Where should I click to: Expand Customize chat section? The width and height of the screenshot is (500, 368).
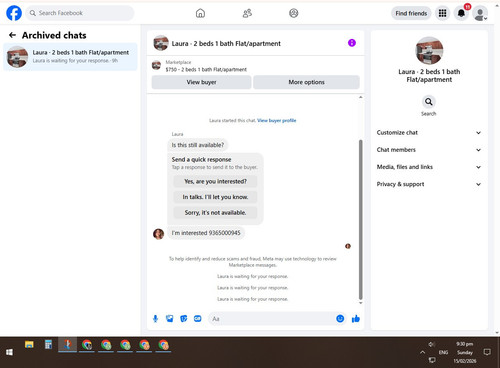[429, 133]
